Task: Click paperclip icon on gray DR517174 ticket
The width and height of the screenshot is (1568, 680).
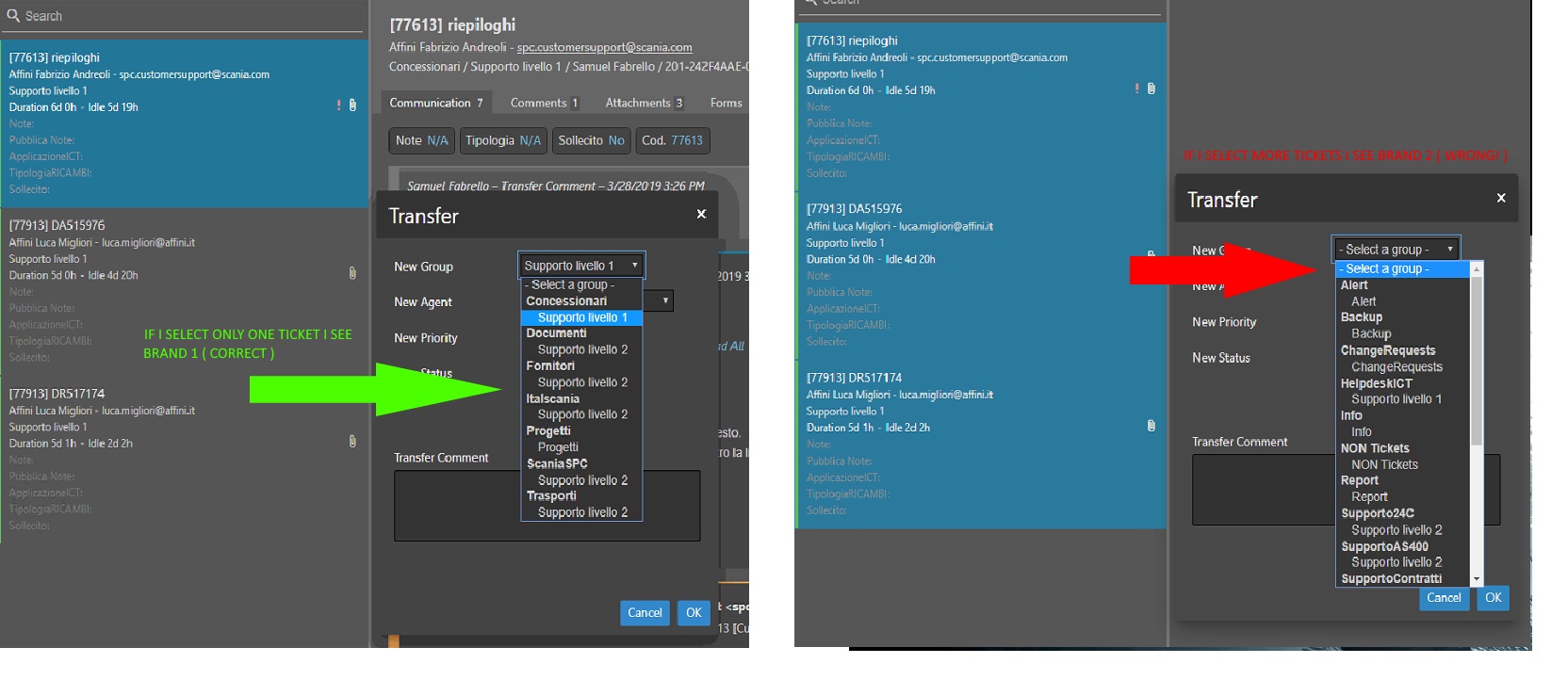Action: click(352, 441)
